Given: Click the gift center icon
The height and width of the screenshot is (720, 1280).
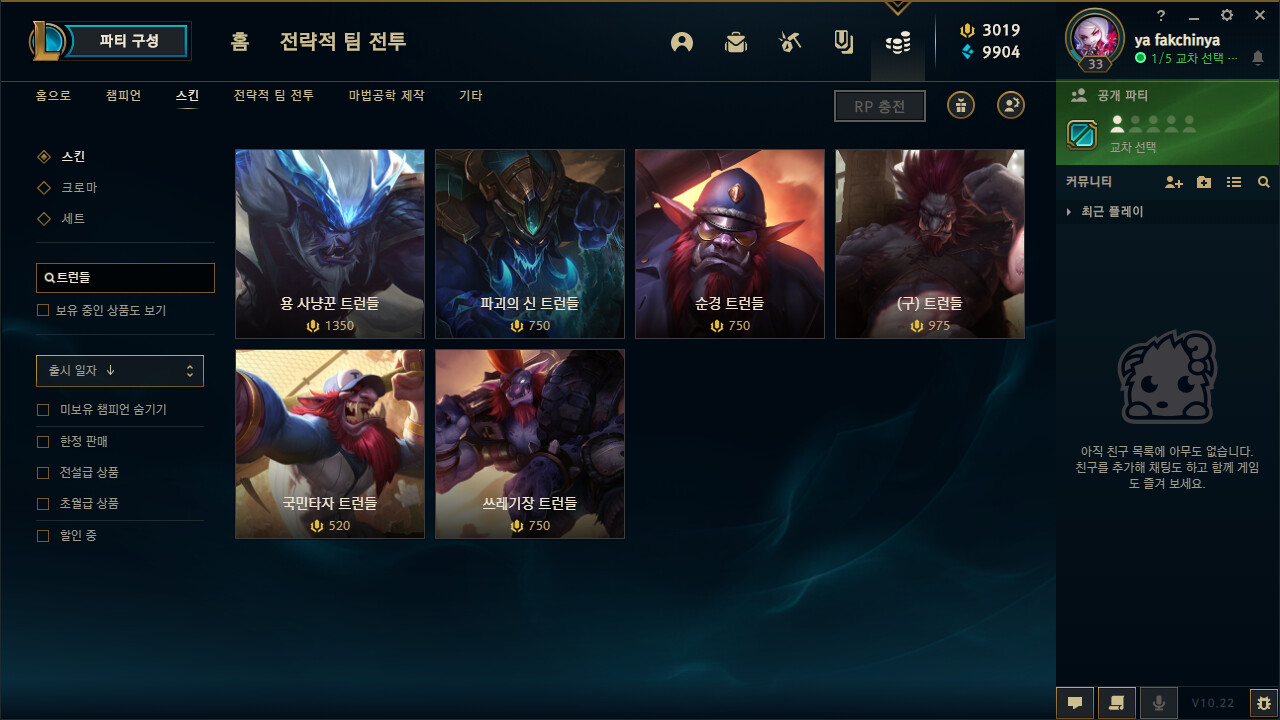Looking at the screenshot, I should (x=961, y=105).
